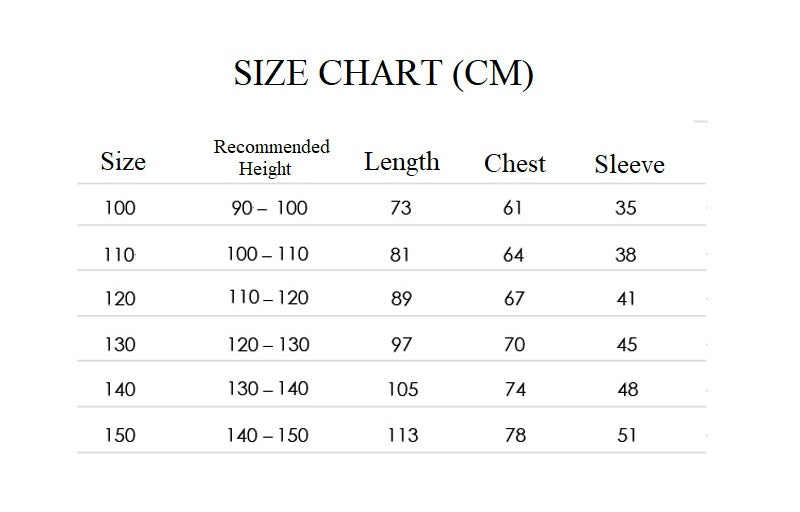Select the Chest column header
This screenshot has width=800, height=512.
point(515,164)
